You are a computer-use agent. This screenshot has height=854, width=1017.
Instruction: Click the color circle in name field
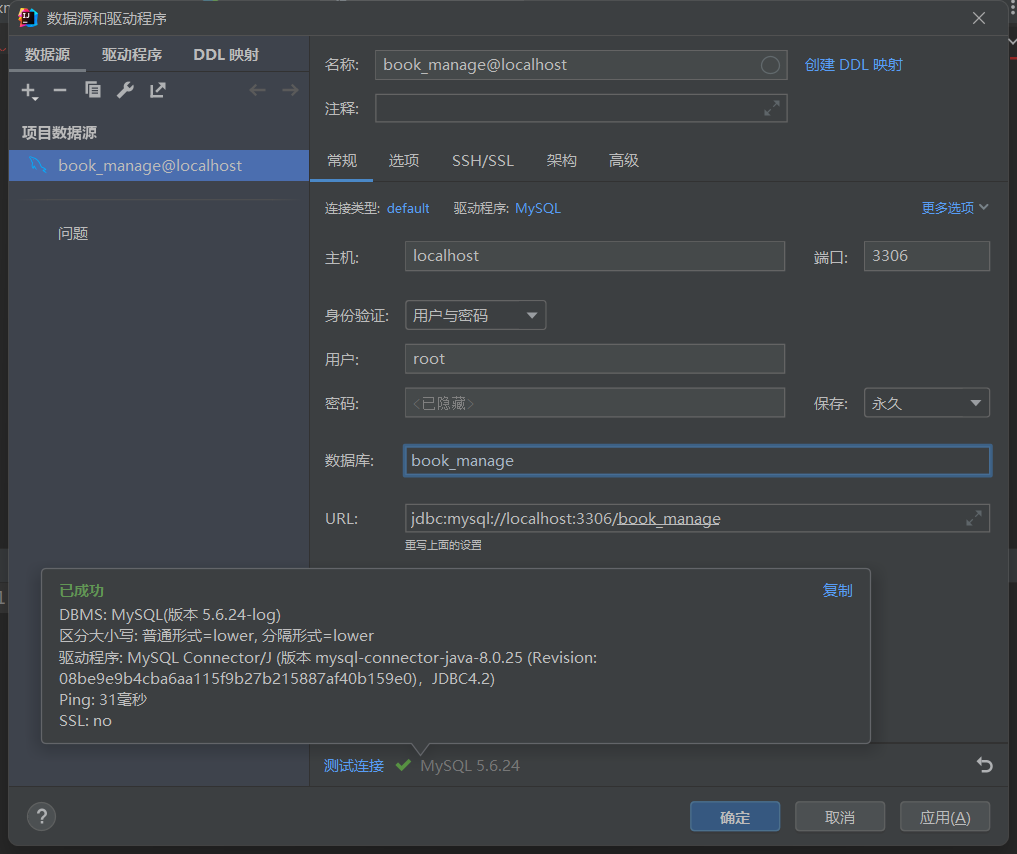point(770,65)
